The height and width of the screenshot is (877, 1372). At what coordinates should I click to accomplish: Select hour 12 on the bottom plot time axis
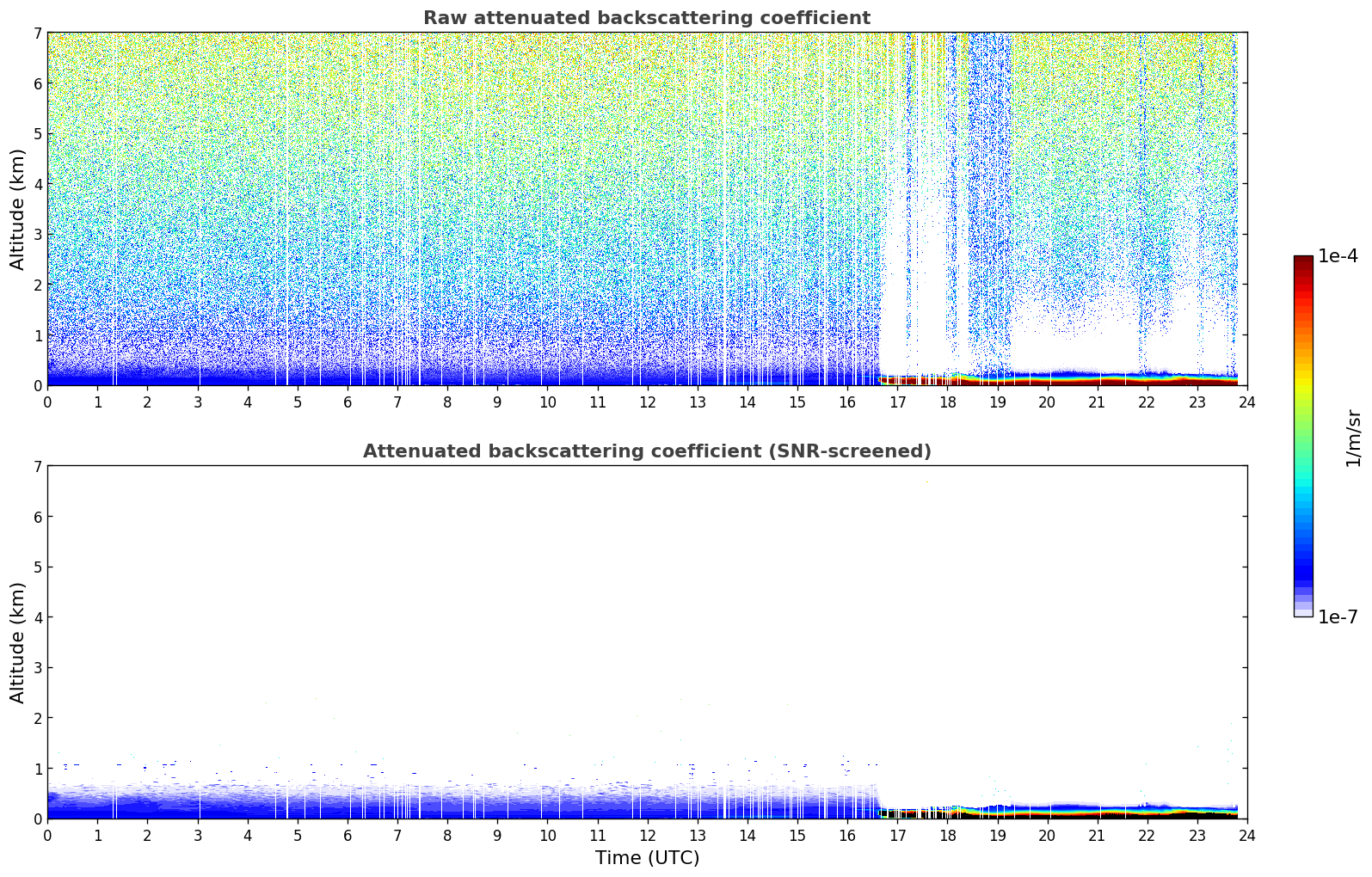(647, 835)
